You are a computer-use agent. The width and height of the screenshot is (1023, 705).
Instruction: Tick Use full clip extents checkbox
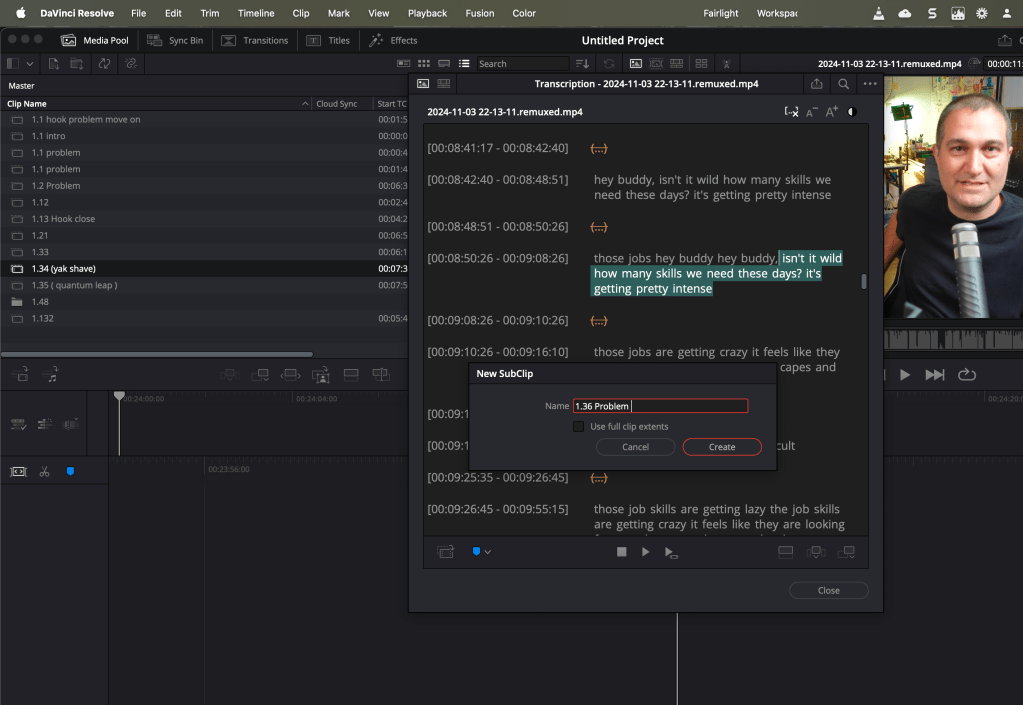click(x=578, y=427)
